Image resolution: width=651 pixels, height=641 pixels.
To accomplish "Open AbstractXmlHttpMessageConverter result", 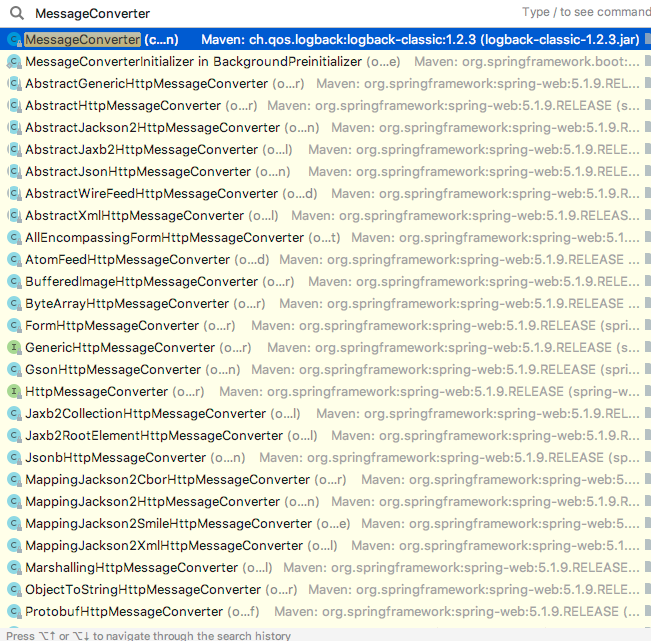I will pos(326,215).
